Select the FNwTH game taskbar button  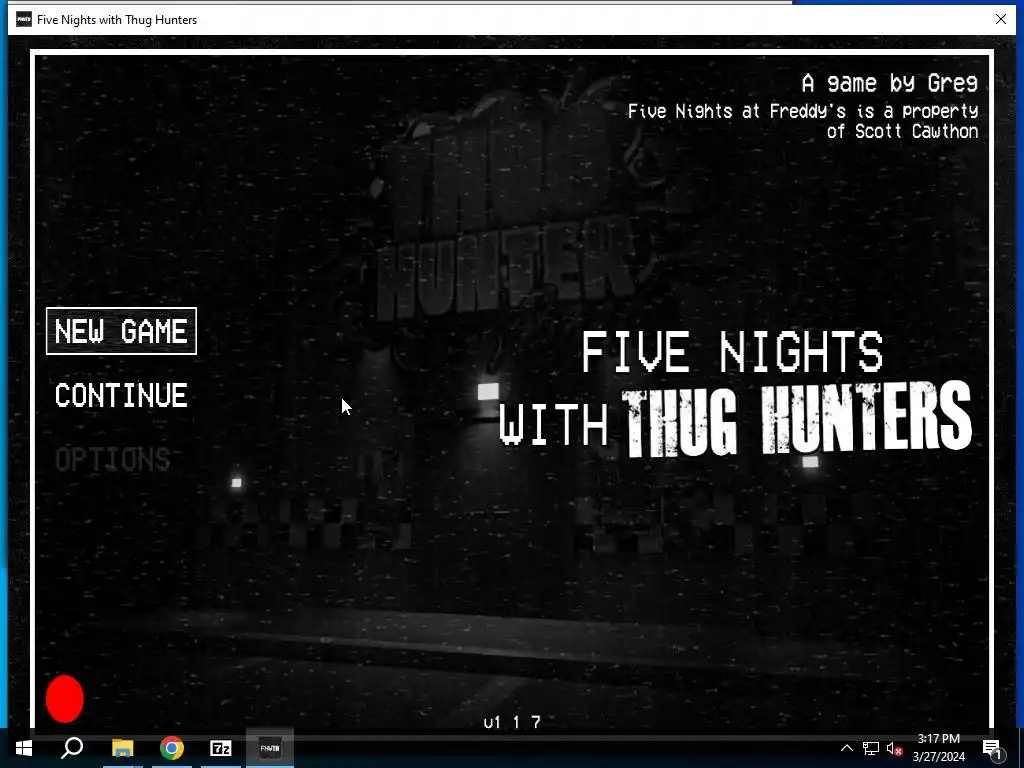pyautogui.click(x=270, y=748)
